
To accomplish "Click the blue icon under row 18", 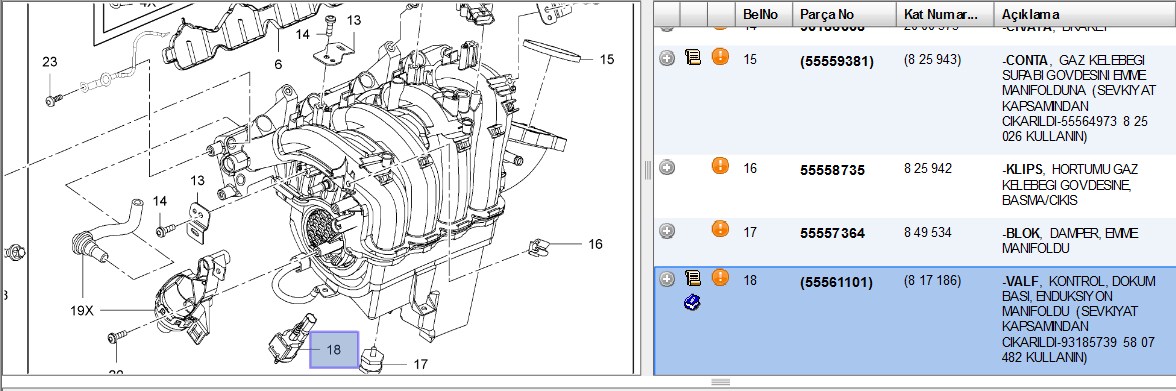I will point(692,302).
